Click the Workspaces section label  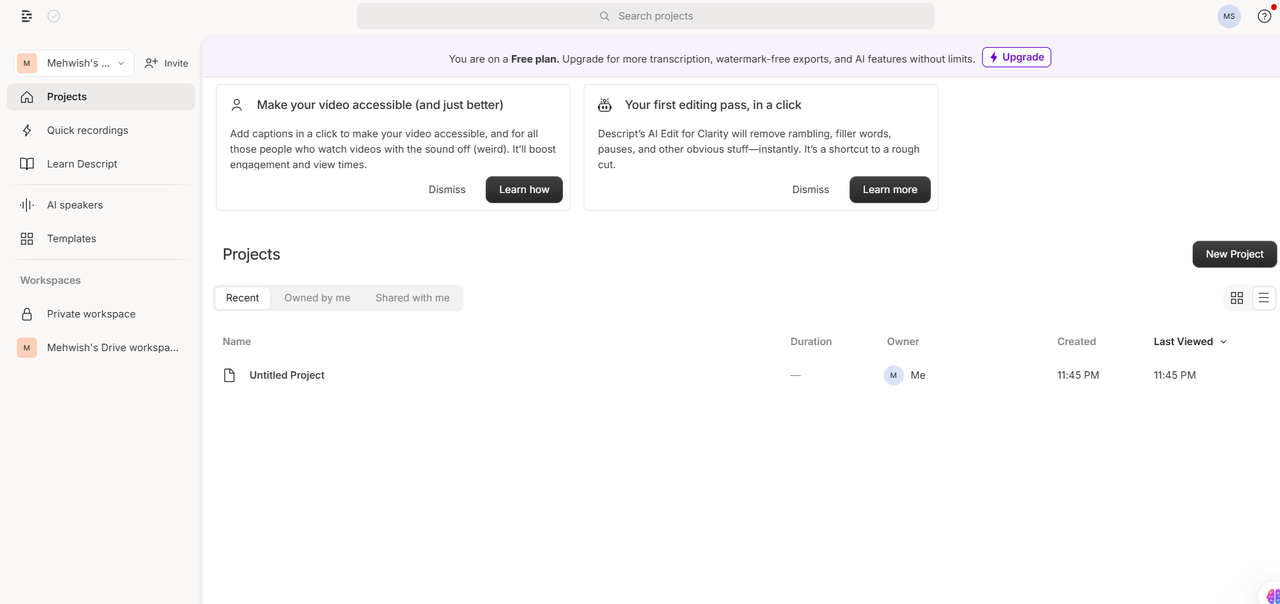click(x=50, y=281)
